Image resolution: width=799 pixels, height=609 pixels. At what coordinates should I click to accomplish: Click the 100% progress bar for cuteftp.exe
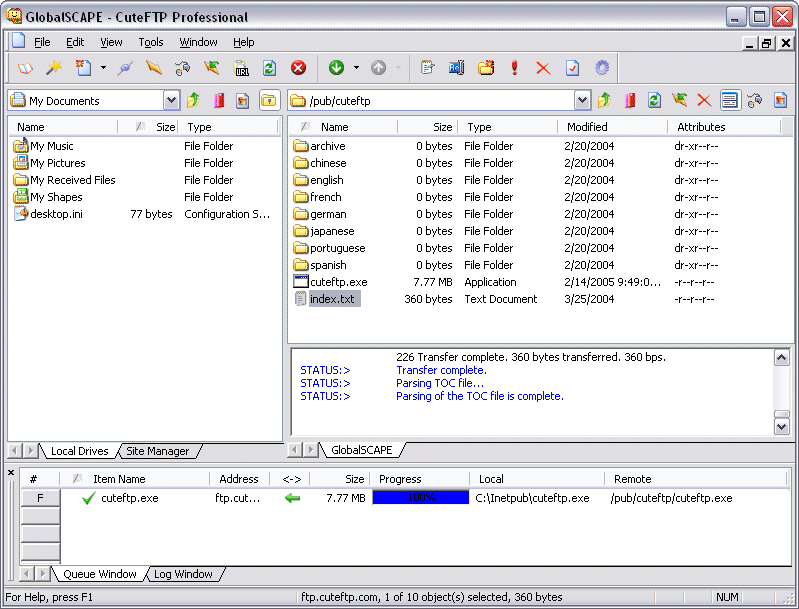421,498
